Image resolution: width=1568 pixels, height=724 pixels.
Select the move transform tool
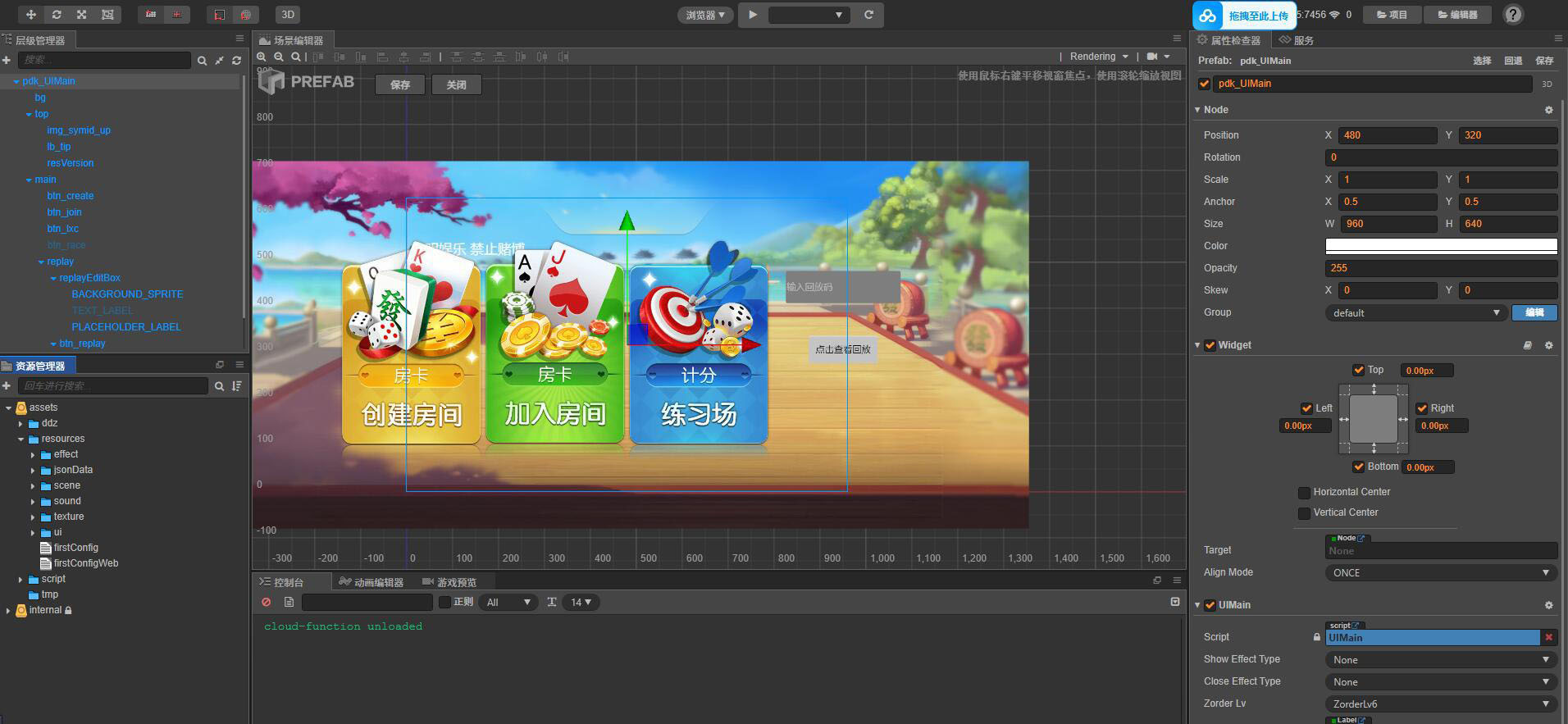coord(31,15)
